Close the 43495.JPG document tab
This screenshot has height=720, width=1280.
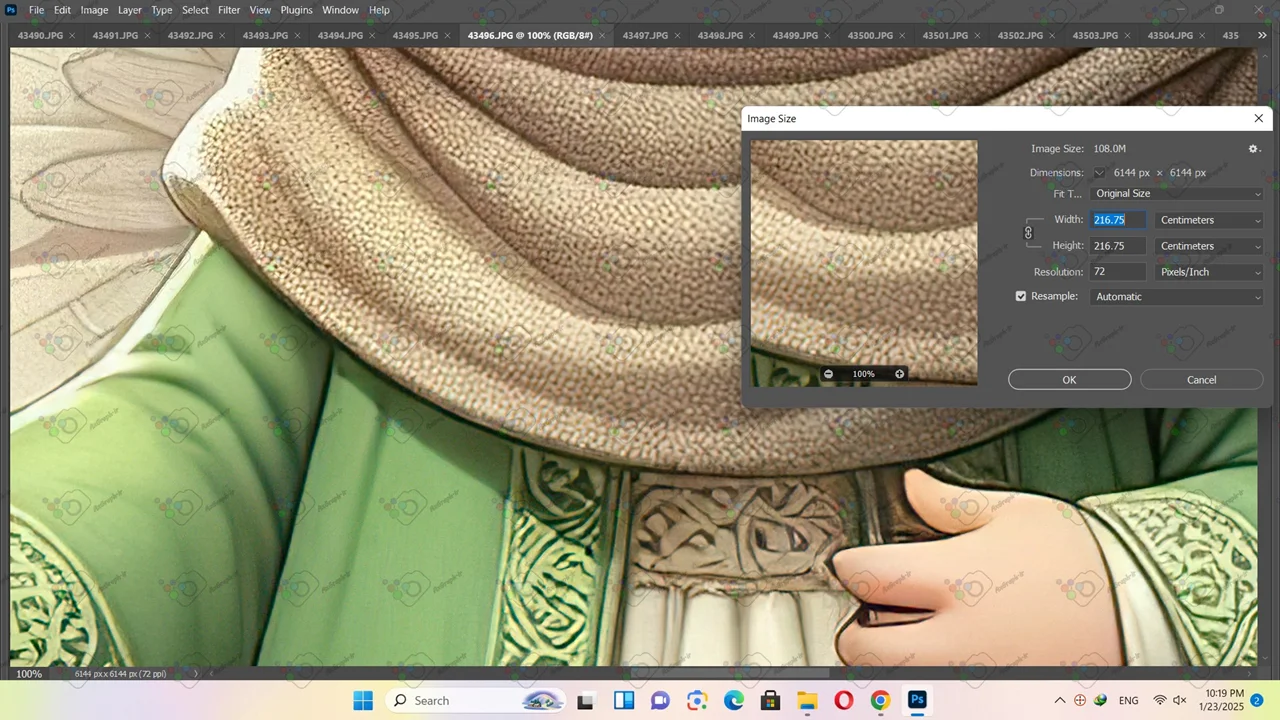[x=448, y=36]
